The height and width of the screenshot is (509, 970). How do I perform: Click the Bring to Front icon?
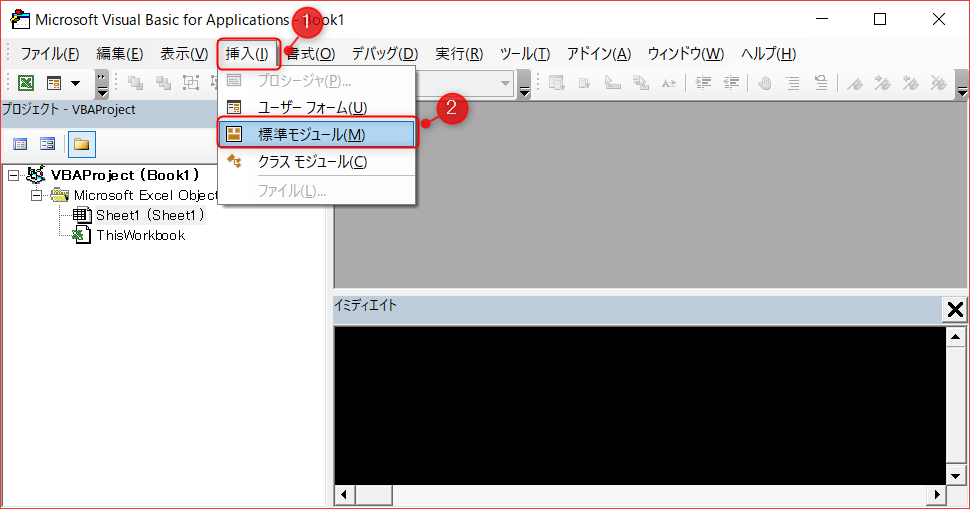click(135, 83)
